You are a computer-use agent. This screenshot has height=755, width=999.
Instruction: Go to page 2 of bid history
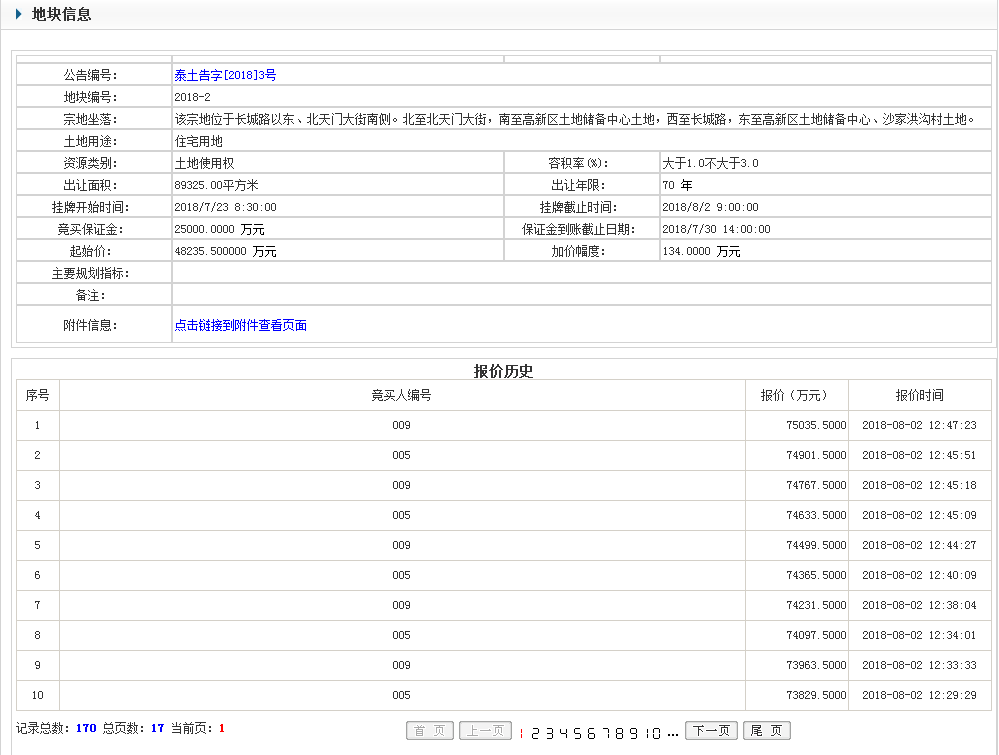tap(535, 733)
